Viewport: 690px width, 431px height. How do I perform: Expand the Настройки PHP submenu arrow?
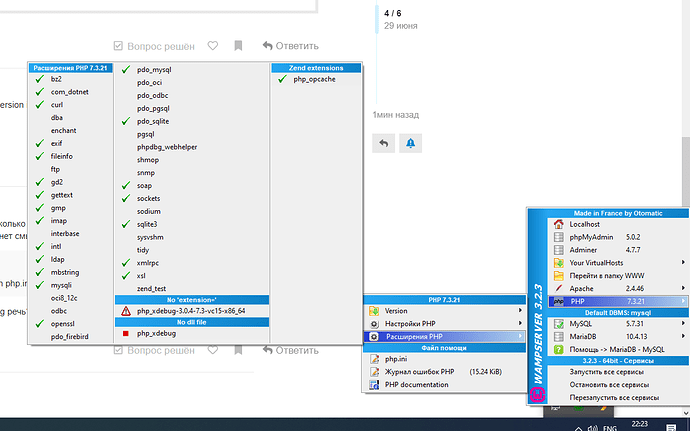click(520, 323)
